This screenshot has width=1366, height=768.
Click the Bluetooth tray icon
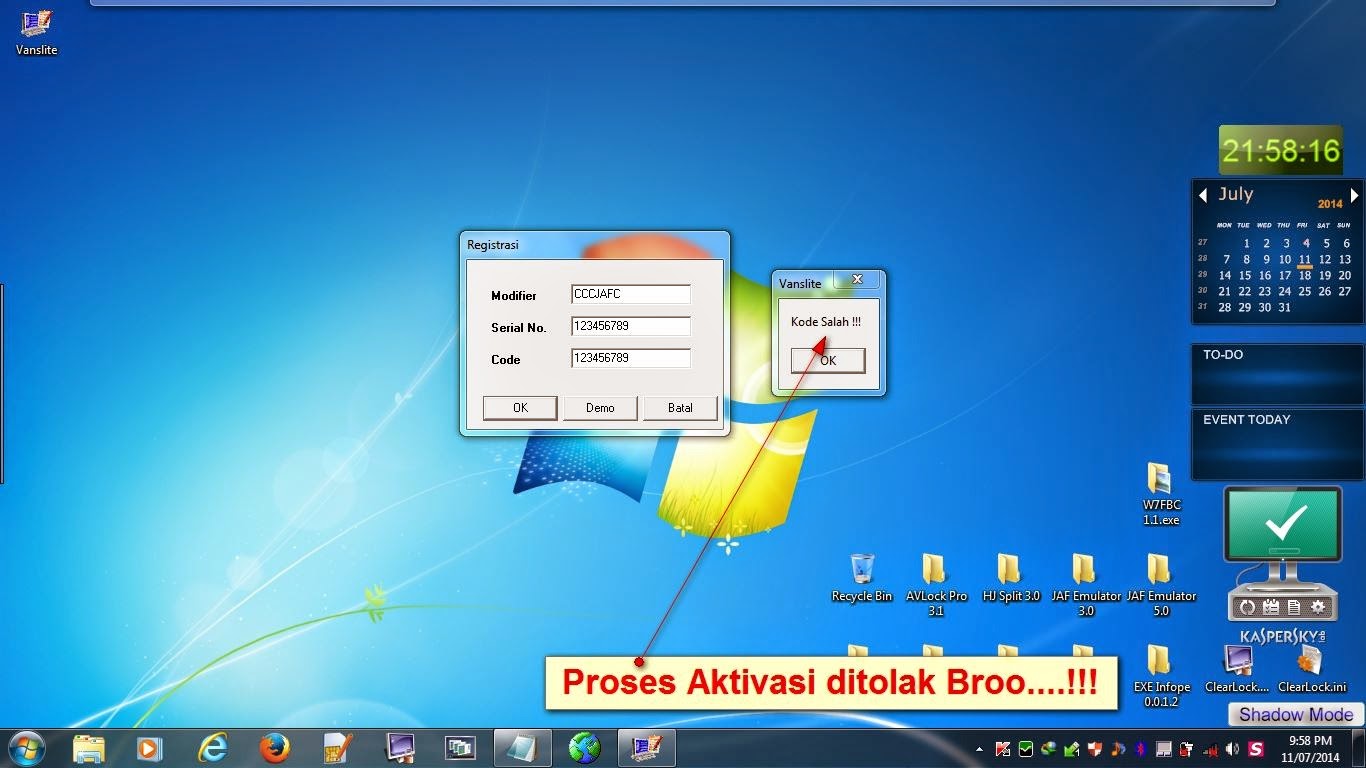point(1141,749)
